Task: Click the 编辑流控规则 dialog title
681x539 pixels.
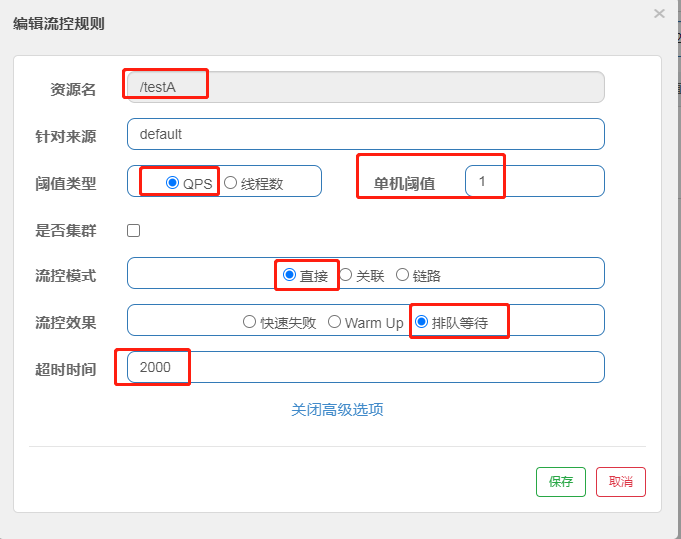Action: (59, 23)
